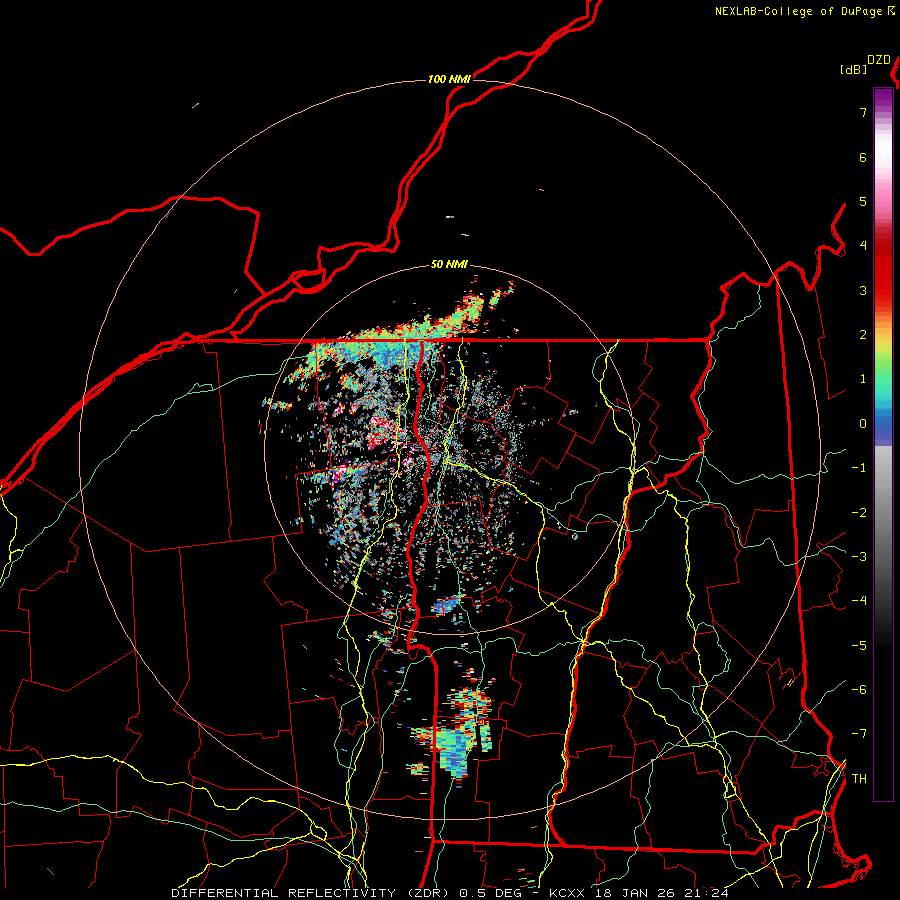Click the '21:24' timestamp in the caption
Viewport: 900px width, 900px height.
coord(706,893)
